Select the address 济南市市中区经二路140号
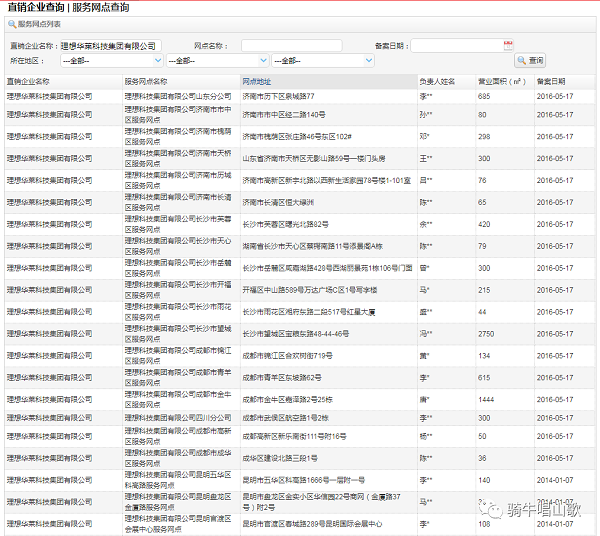The height and width of the screenshot is (536, 600). tap(284, 114)
